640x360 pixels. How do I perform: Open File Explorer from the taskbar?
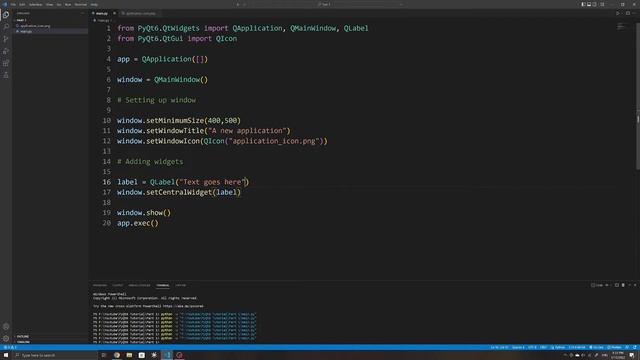129,355
